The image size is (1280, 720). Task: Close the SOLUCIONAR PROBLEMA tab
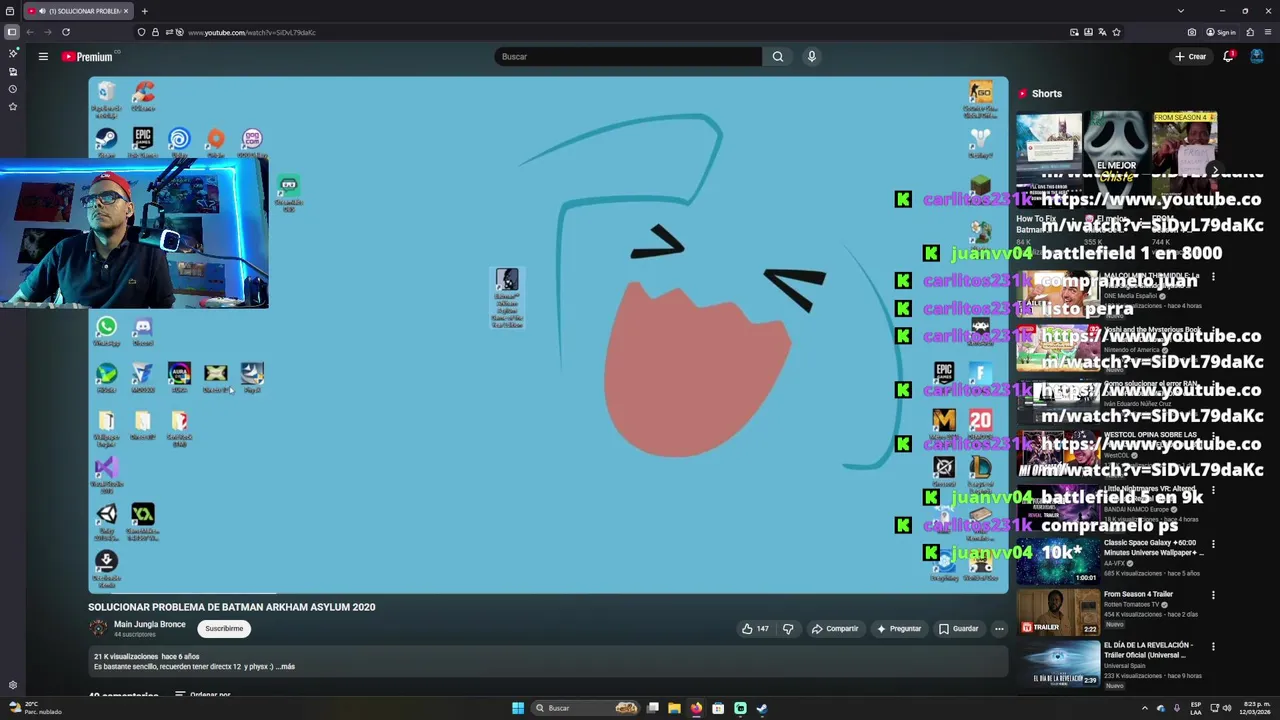(x=126, y=11)
